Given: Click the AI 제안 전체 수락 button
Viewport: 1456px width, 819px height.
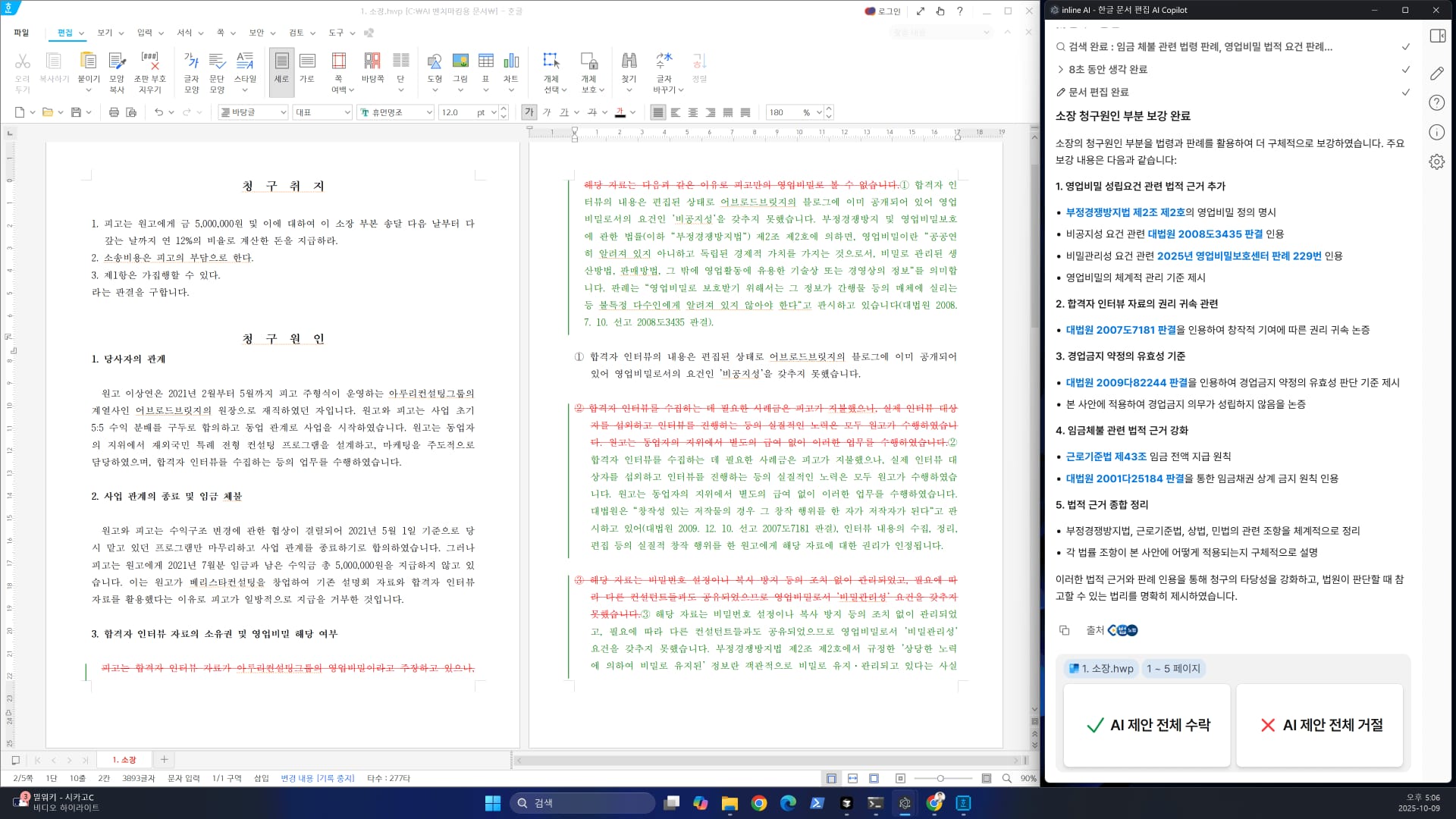Looking at the screenshot, I should [x=1147, y=725].
